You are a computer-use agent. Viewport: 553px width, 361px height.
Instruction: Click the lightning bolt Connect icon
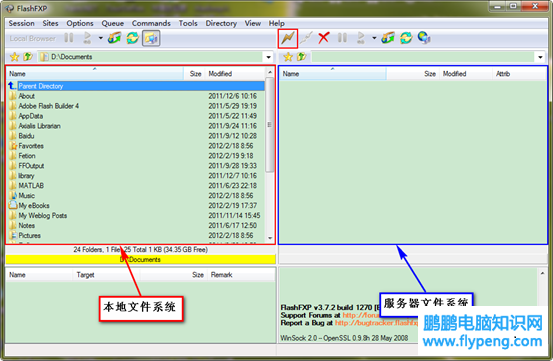(288, 38)
